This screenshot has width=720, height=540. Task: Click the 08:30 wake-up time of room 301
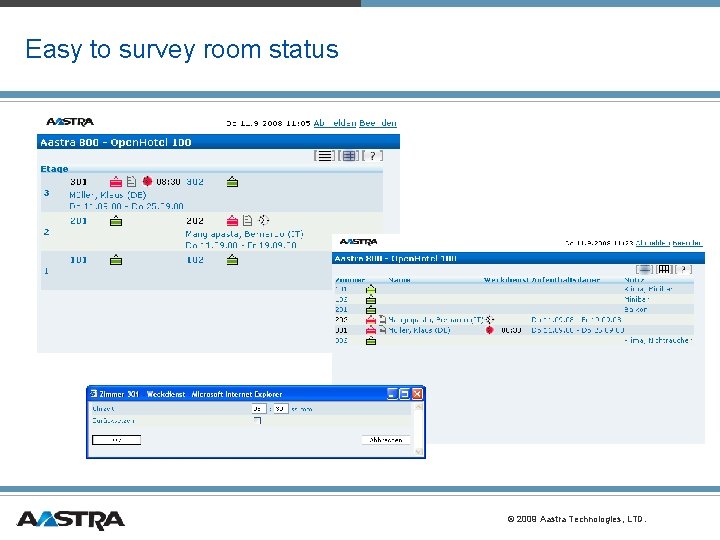click(168, 182)
